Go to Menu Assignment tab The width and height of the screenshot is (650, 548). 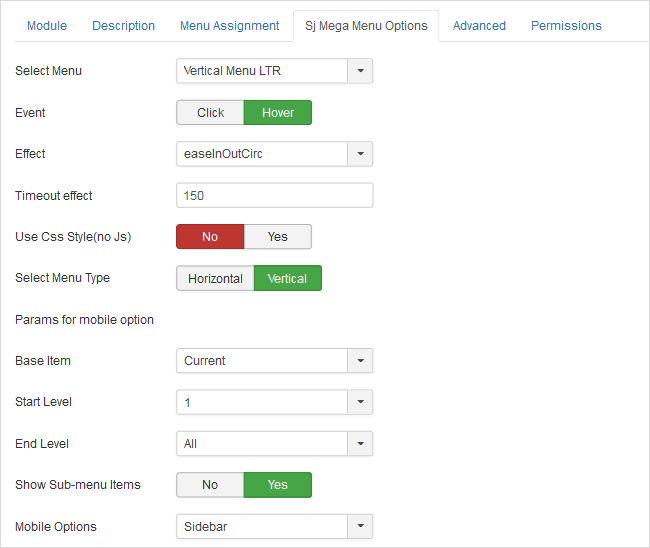coord(230,25)
